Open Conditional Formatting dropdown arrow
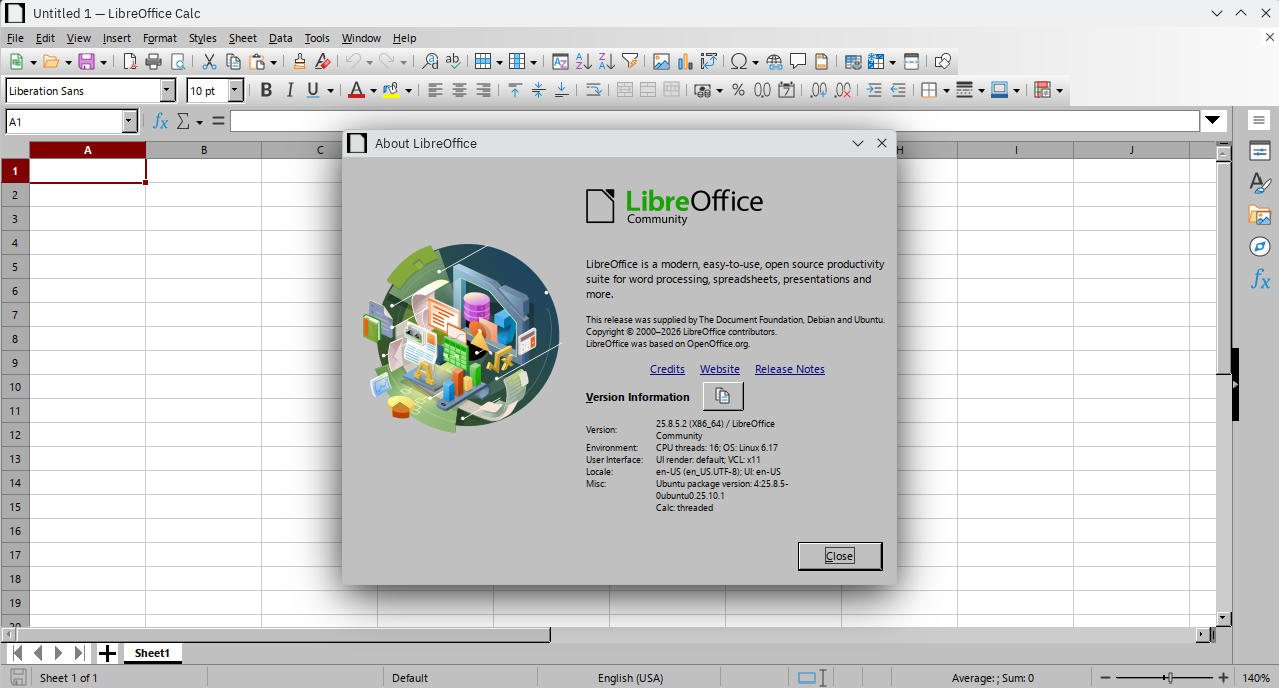The width and height of the screenshot is (1279, 688). click(1059, 90)
